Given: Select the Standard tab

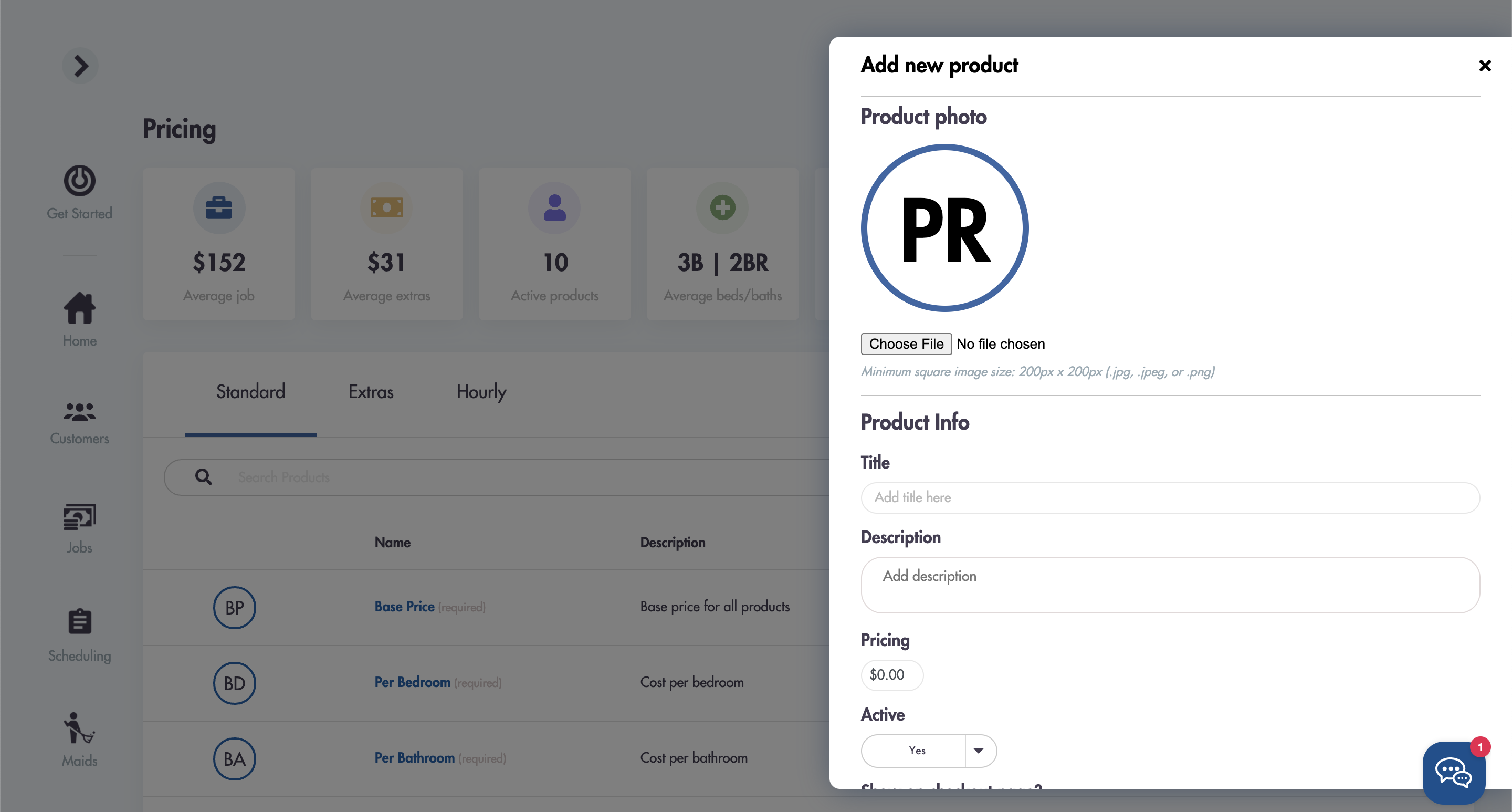Looking at the screenshot, I should 250,392.
